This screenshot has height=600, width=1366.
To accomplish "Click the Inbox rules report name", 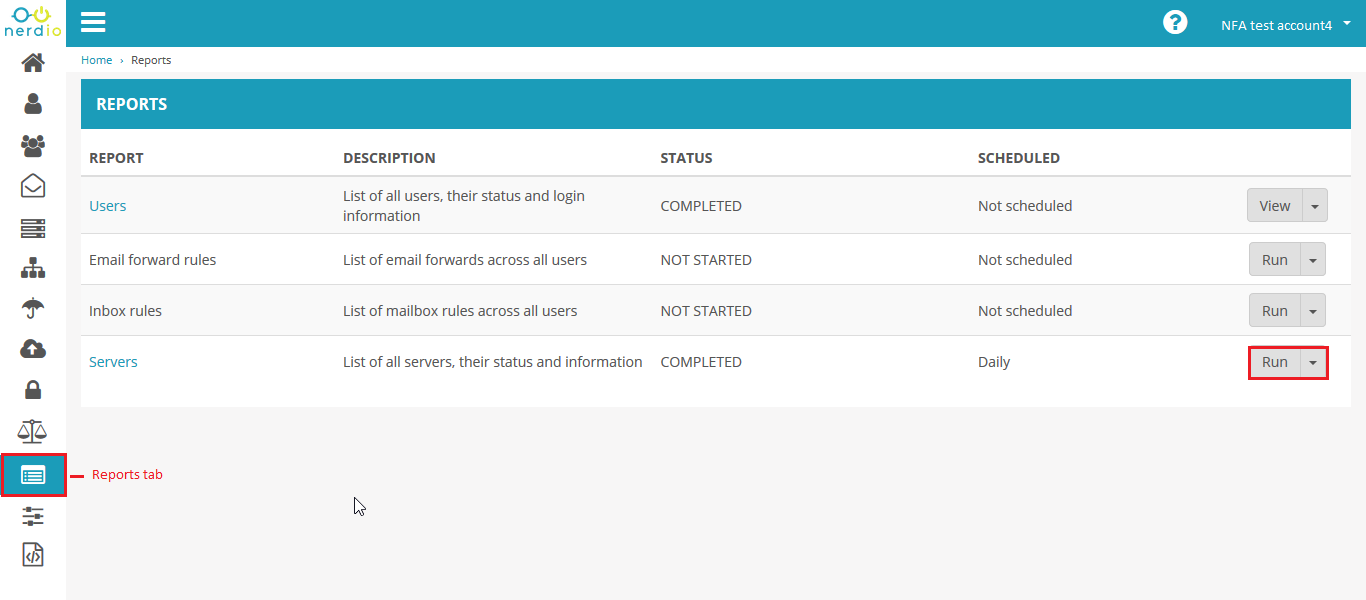I will 125,311.
